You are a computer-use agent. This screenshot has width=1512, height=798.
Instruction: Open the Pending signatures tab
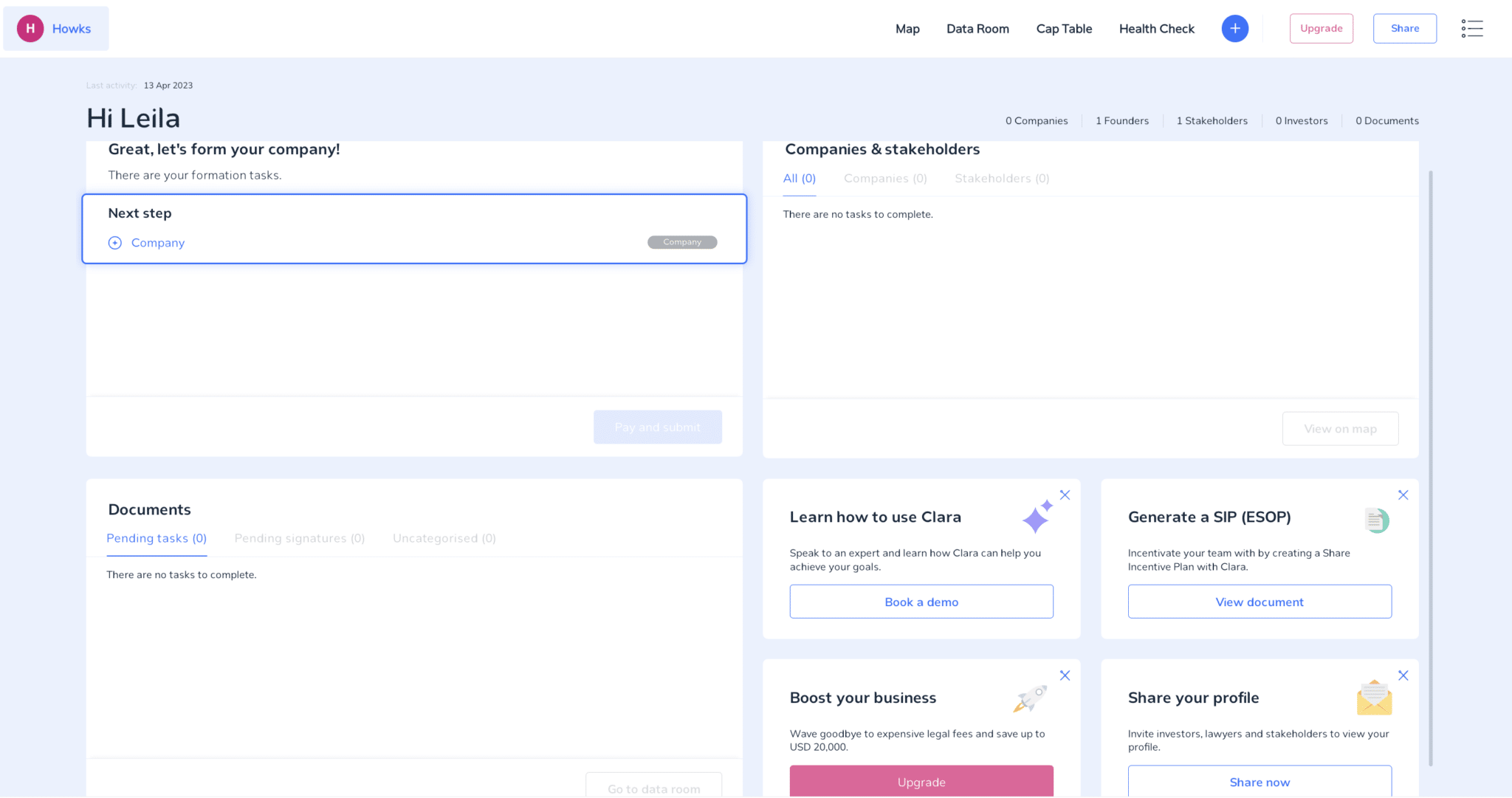pos(299,538)
